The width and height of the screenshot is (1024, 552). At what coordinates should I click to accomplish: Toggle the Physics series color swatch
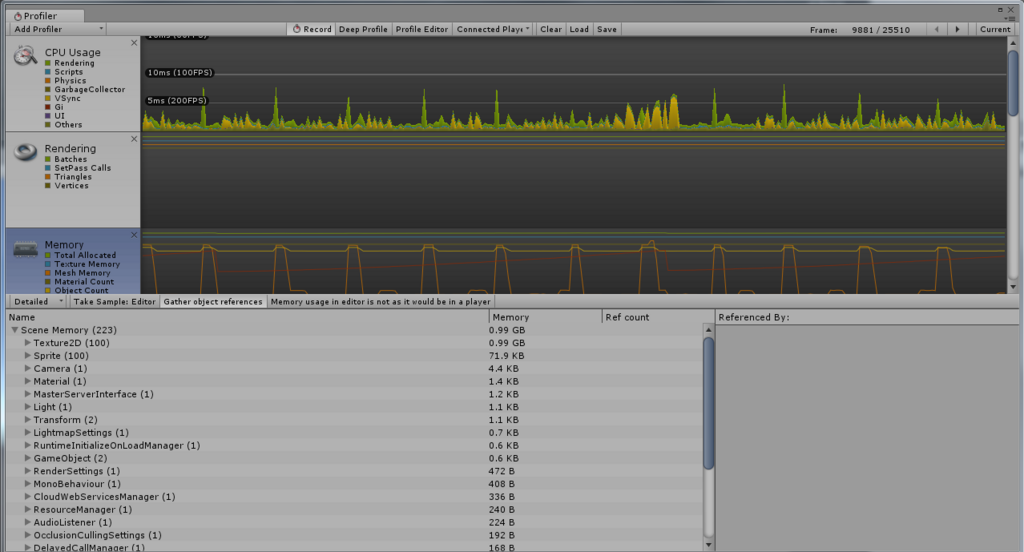(x=48, y=81)
